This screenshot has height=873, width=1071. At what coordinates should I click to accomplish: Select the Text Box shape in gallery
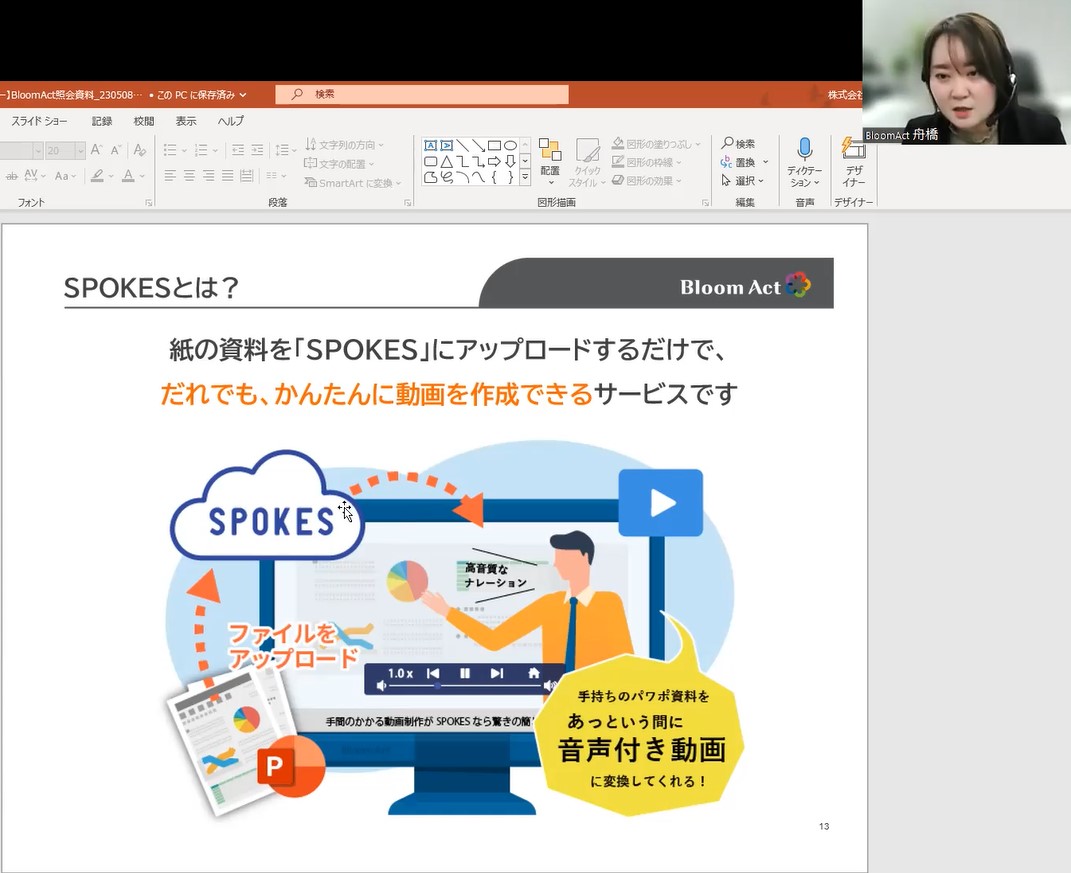pos(430,146)
